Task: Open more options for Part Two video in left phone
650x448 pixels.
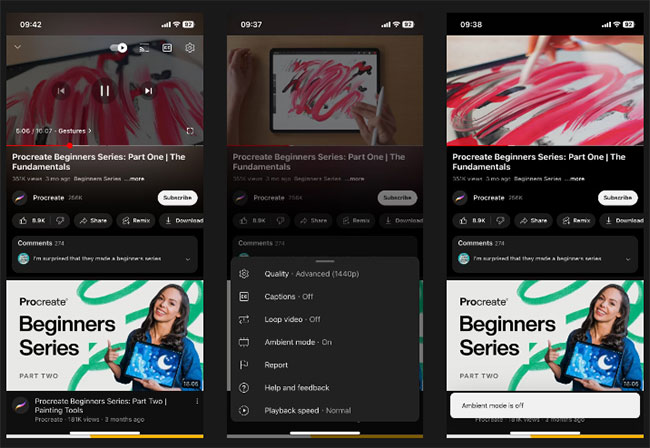Action: click(197, 401)
